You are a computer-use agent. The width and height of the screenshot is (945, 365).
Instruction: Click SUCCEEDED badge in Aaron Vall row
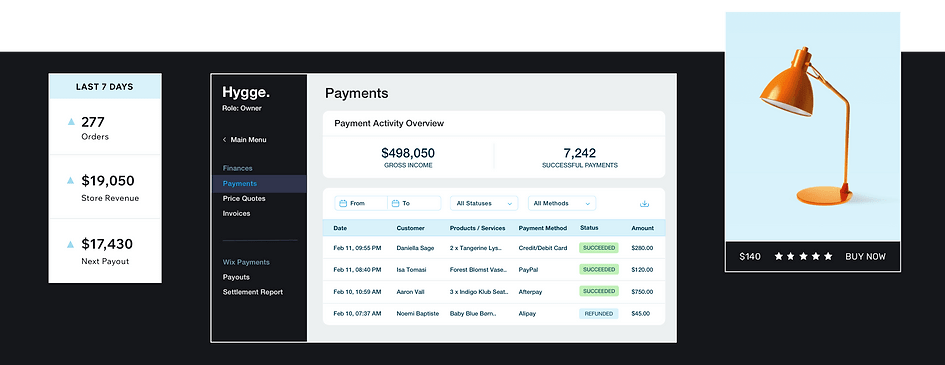(598, 292)
